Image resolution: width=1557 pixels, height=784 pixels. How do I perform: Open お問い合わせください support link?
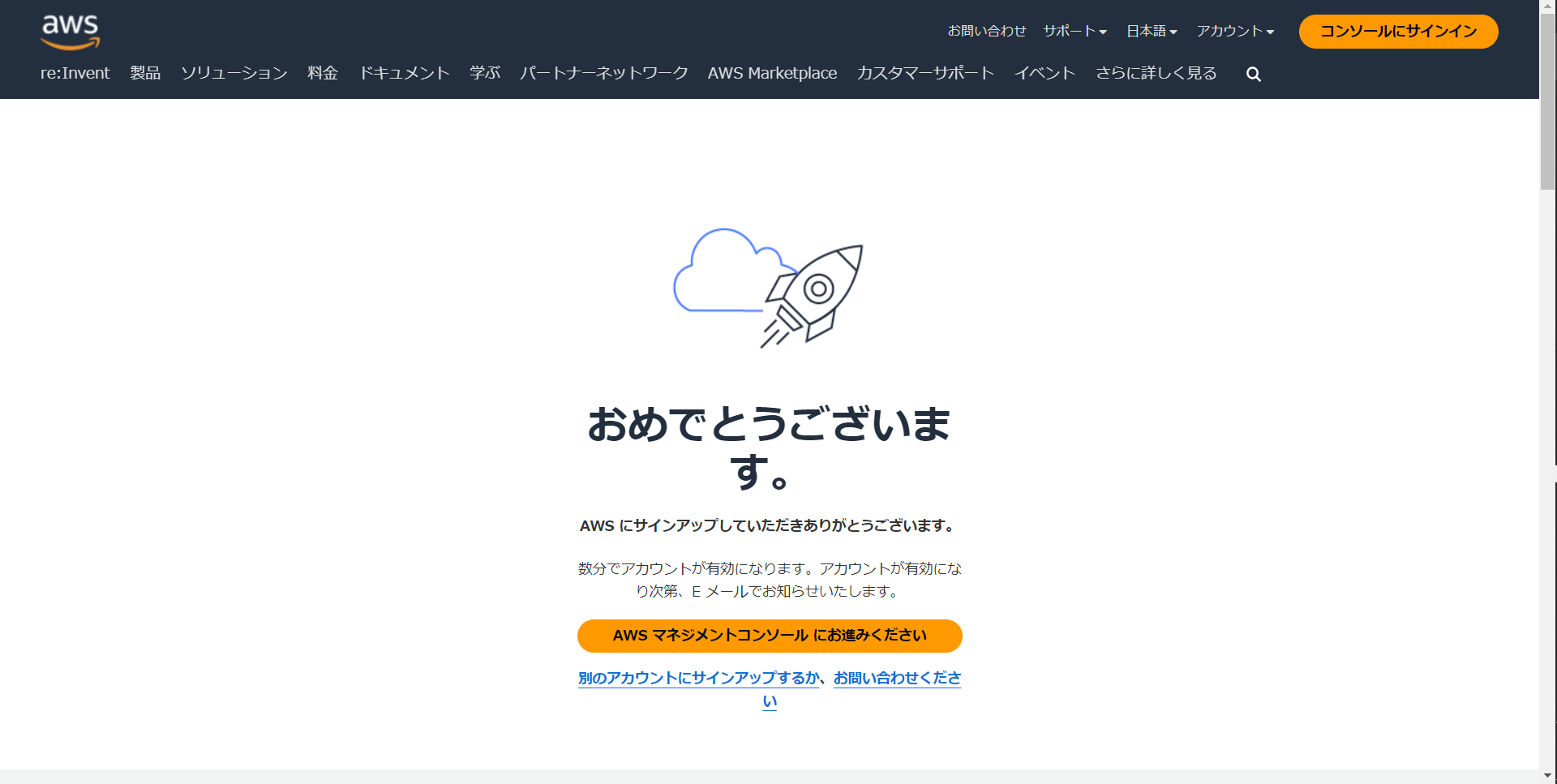[896, 679]
